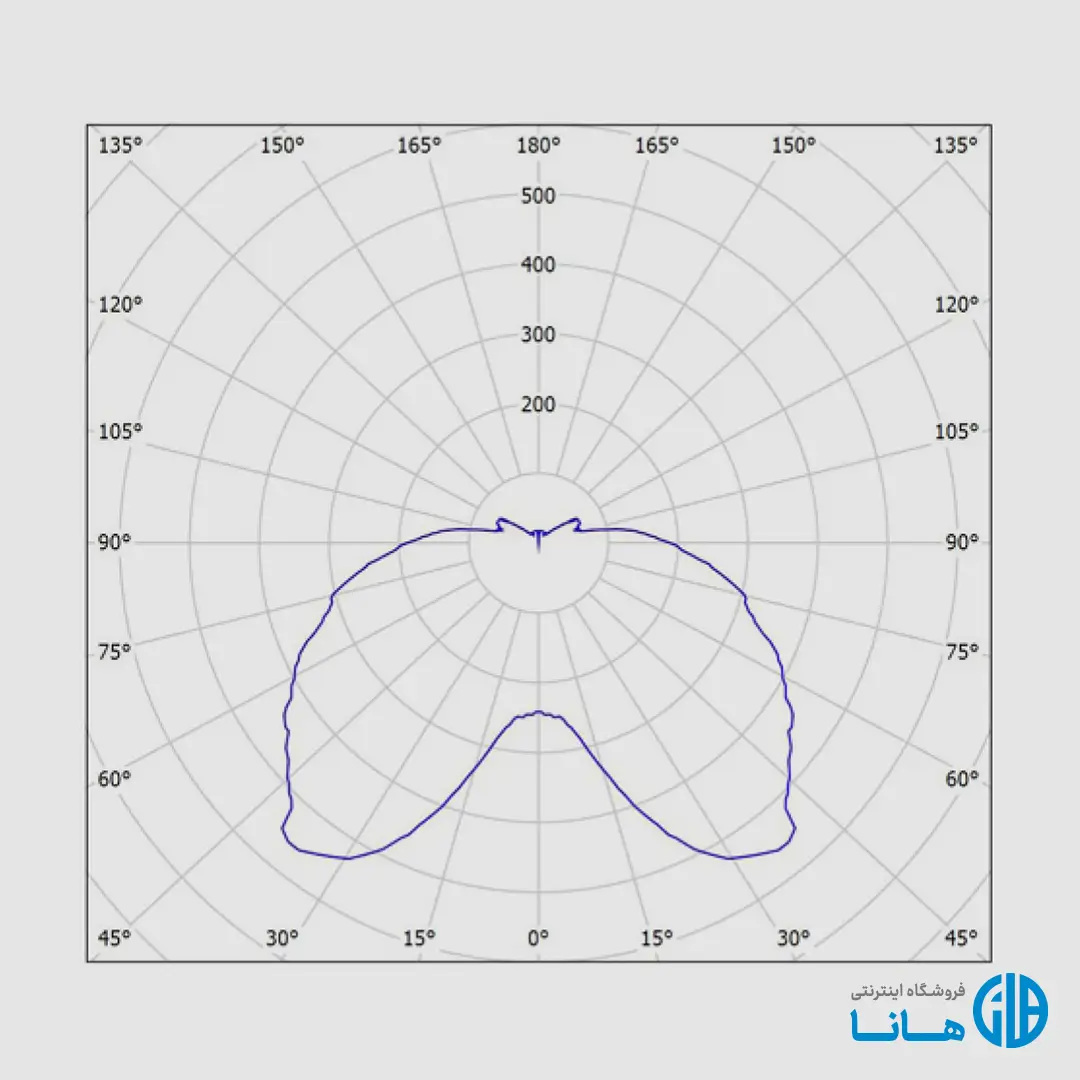Click the top 150° label right of 180°
Viewport: 1080px width, 1080px height.
point(793,145)
